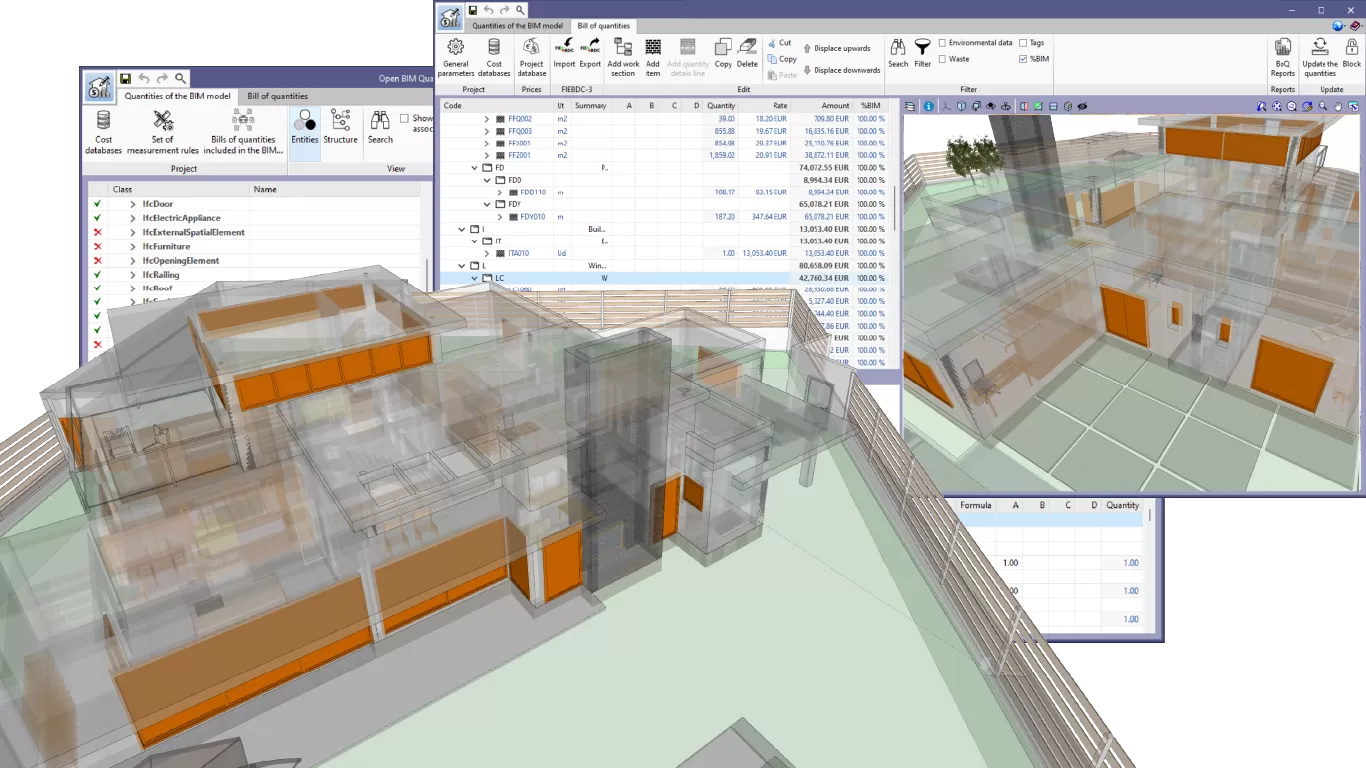
Task: Import a FIEBDC-3 file
Action: point(564,55)
